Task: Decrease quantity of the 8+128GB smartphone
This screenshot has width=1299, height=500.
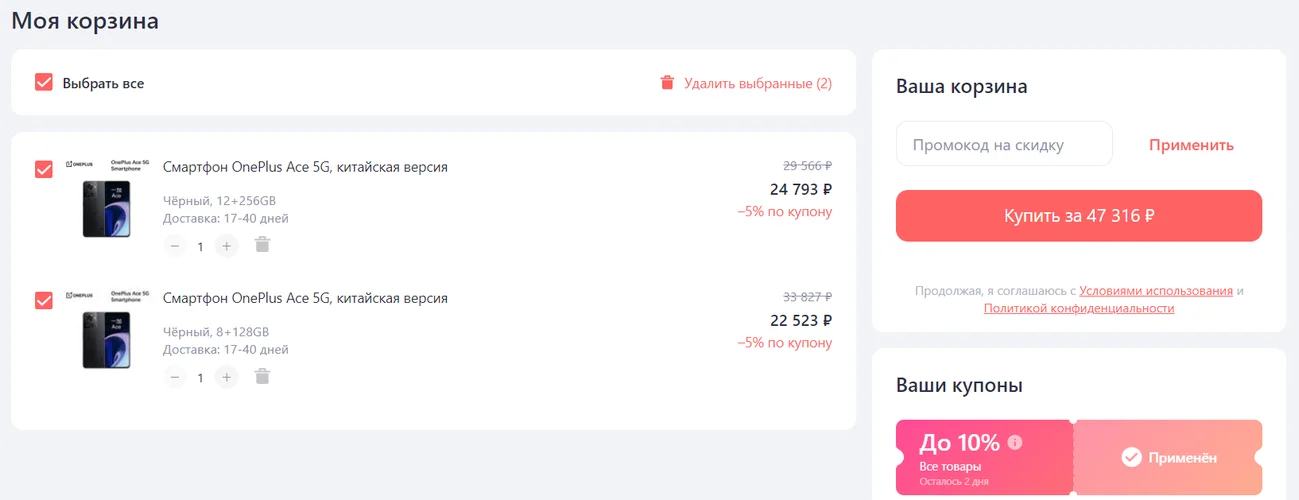Action: point(175,377)
